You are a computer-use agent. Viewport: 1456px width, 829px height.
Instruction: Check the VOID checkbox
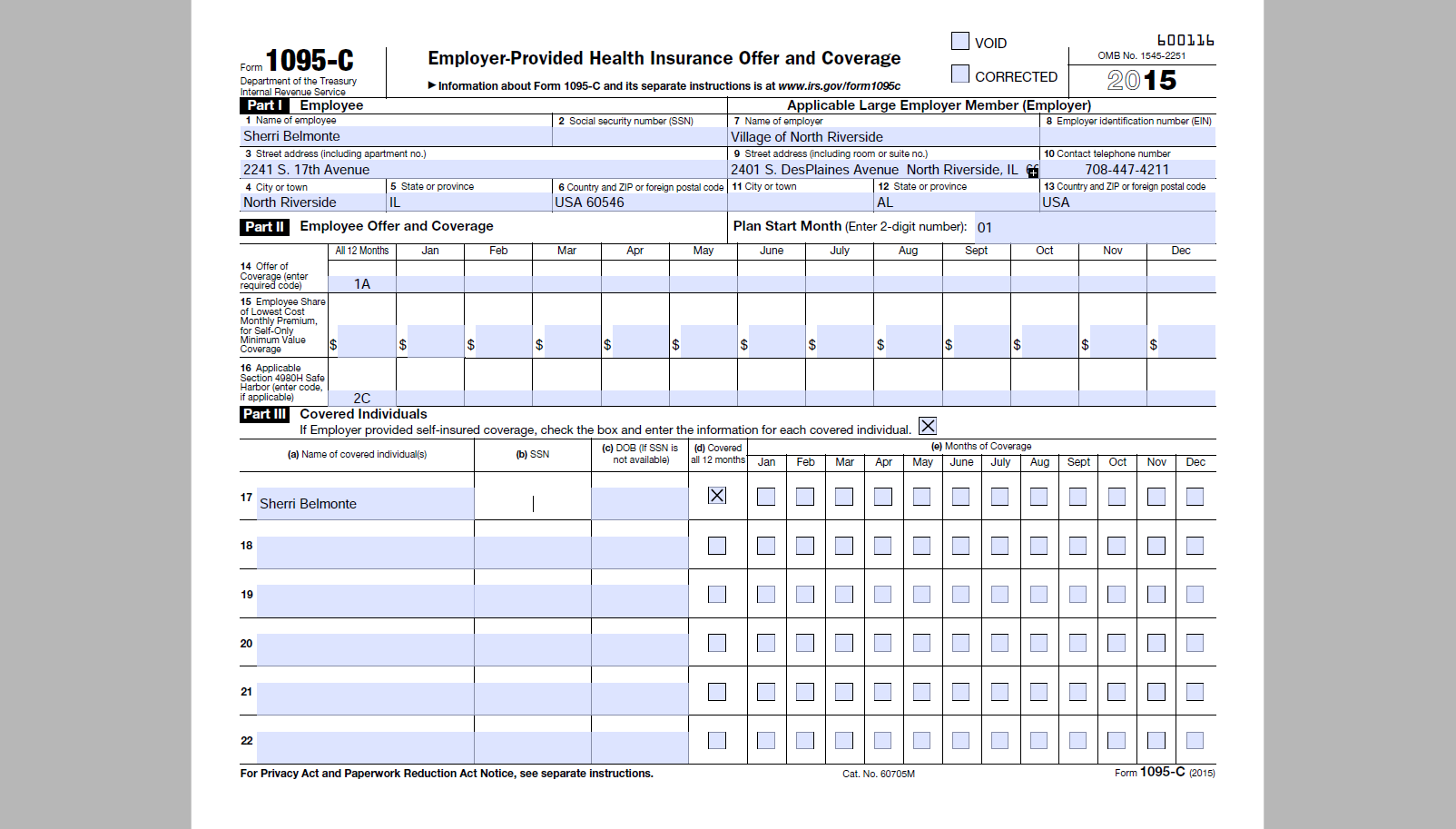click(959, 41)
